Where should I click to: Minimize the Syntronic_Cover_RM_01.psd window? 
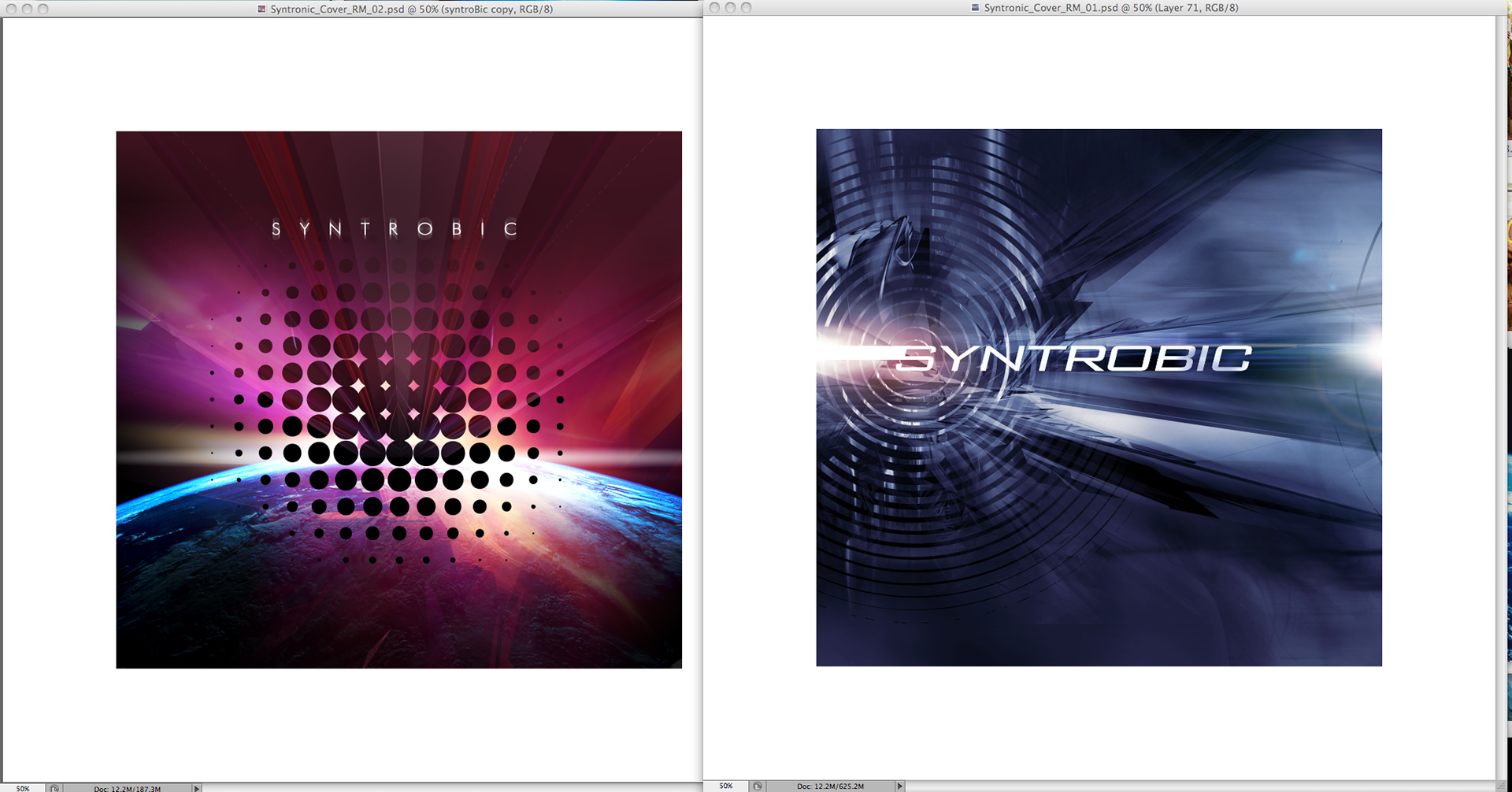(730, 7)
